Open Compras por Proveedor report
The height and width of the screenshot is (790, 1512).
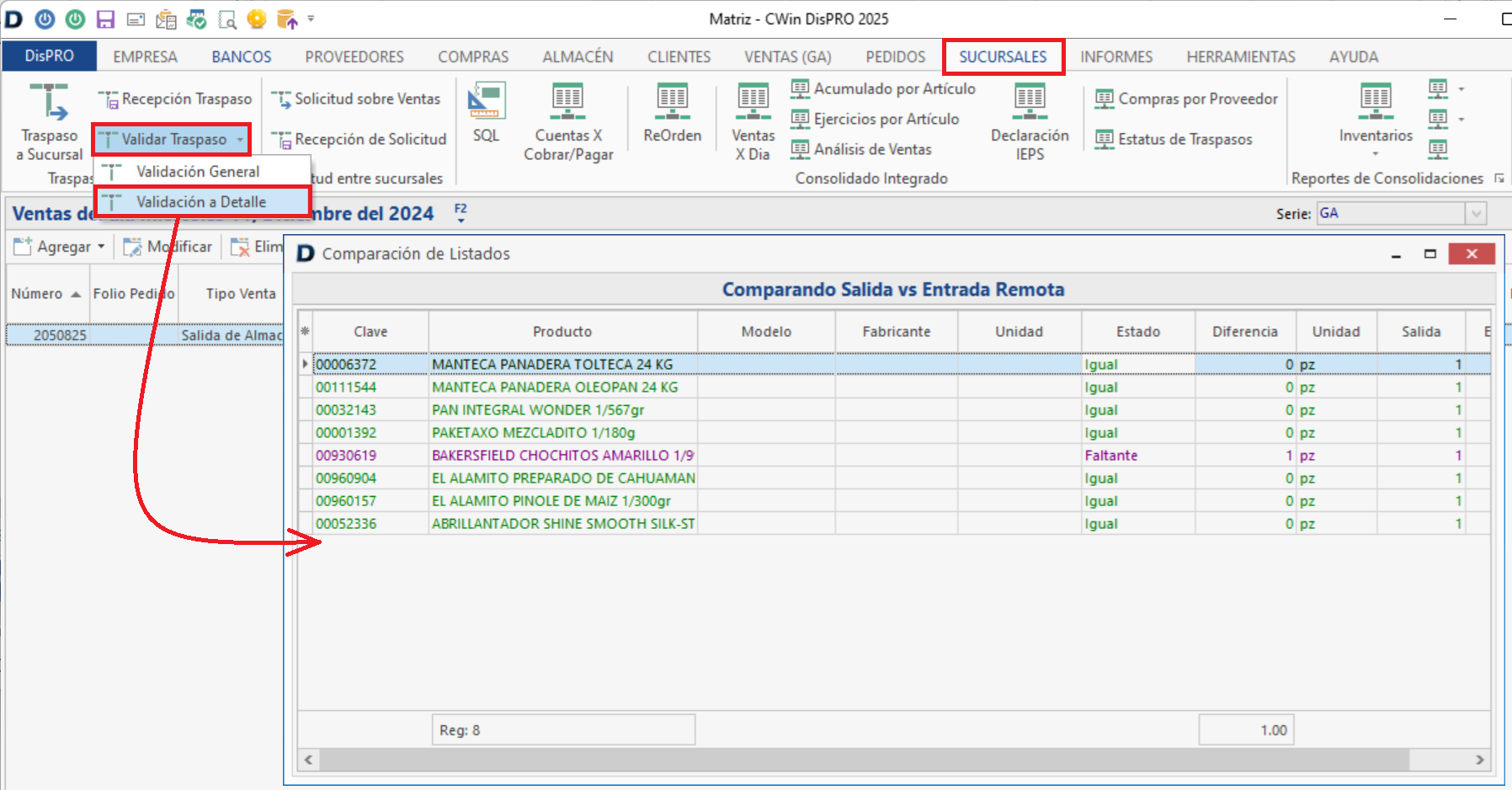click(x=1186, y=99)
